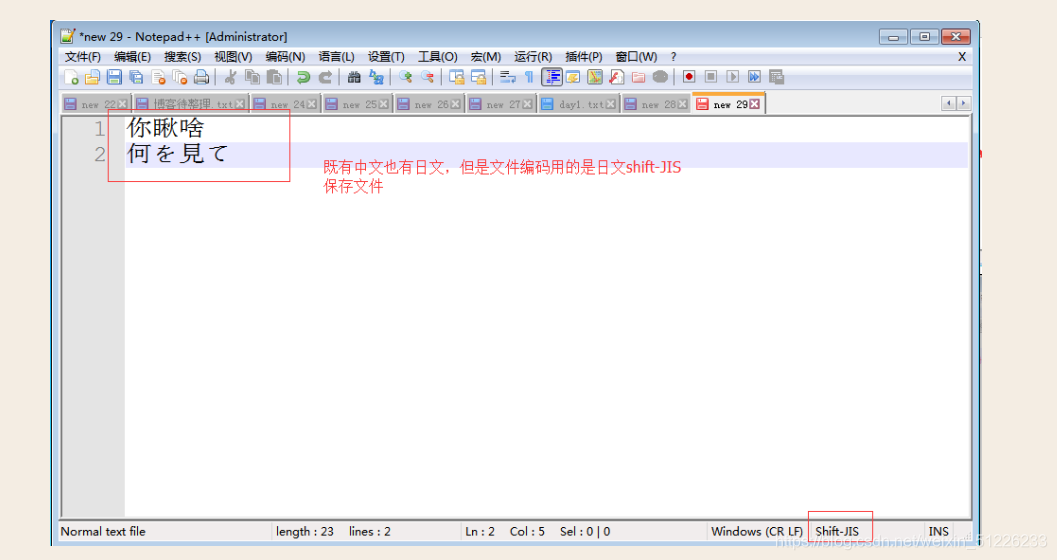1057x560 pixels.
Task: Toggle the Document Map icon
Action: (x=595, y=77)
